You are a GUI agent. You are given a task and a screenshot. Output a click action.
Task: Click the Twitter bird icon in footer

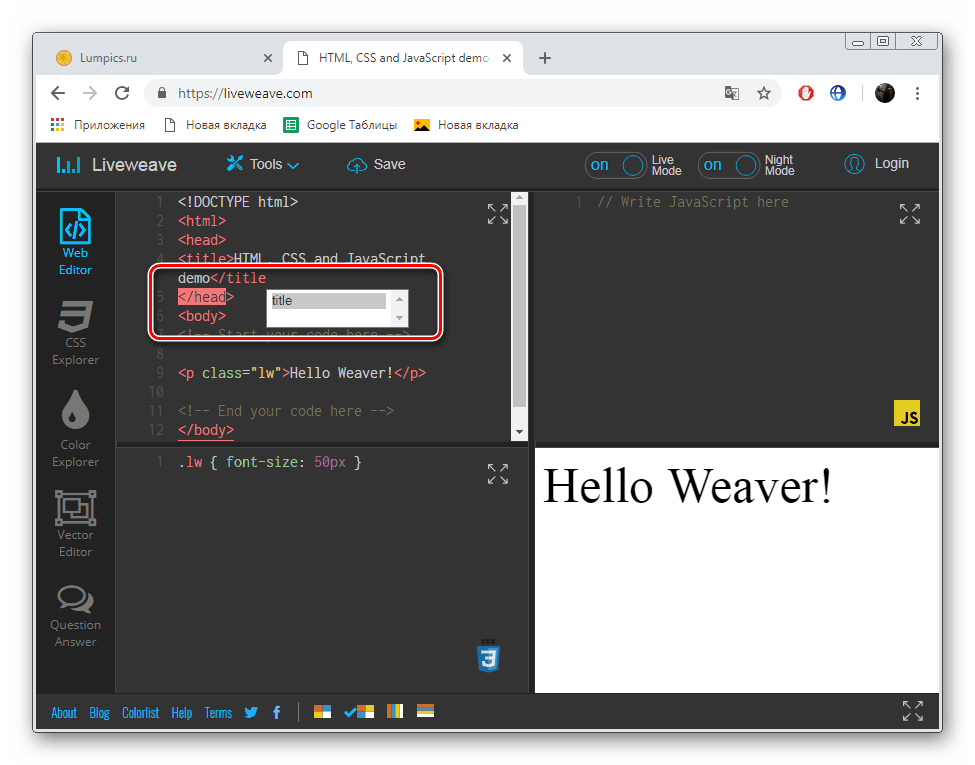tap(251, 712)
